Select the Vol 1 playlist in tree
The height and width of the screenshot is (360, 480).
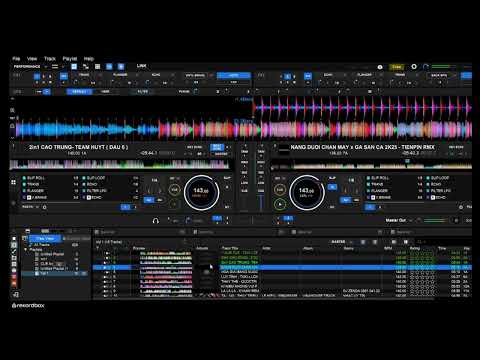pos(44,273)
